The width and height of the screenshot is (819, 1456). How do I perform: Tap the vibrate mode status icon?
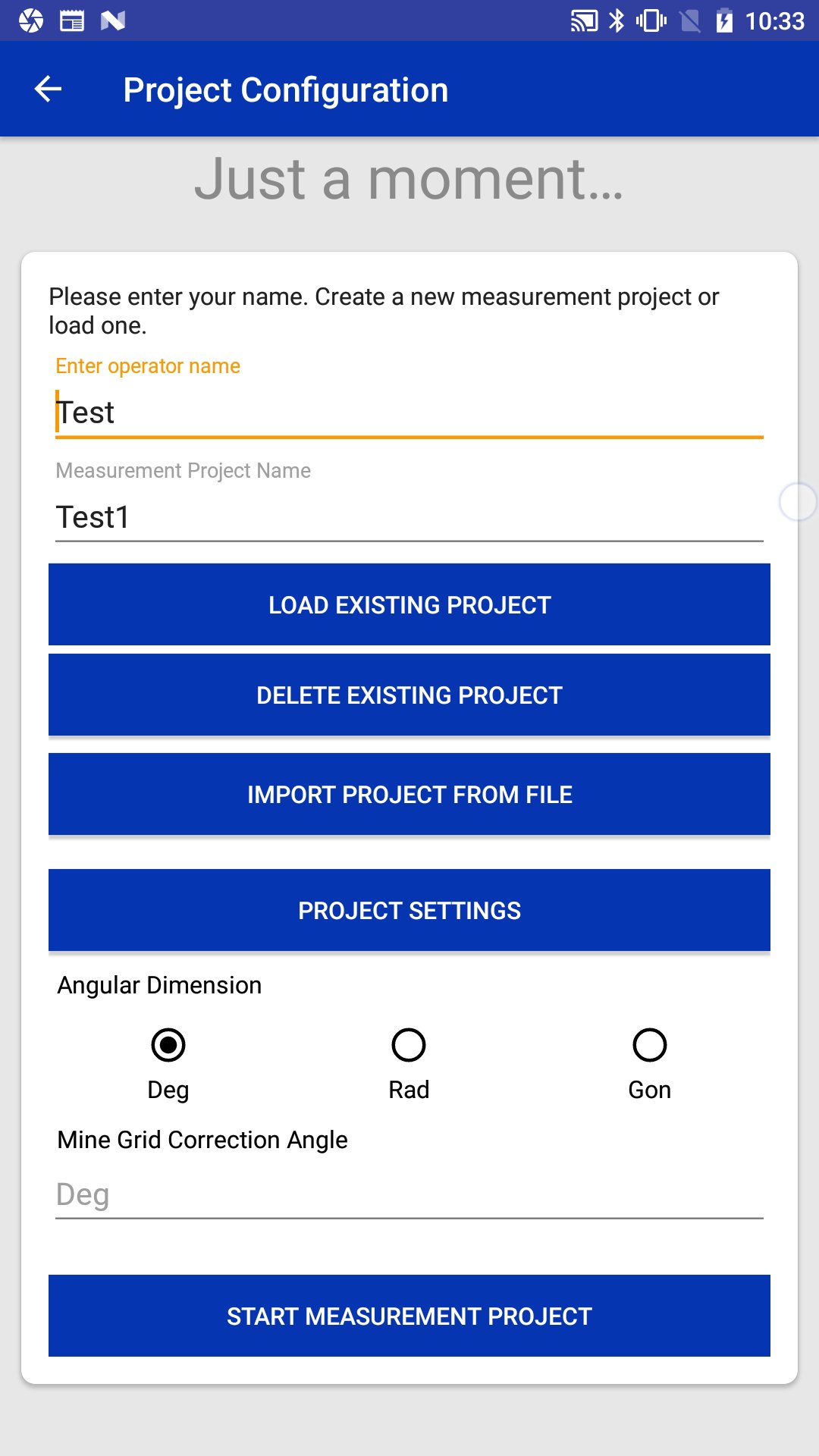click(x=651, y=20)
